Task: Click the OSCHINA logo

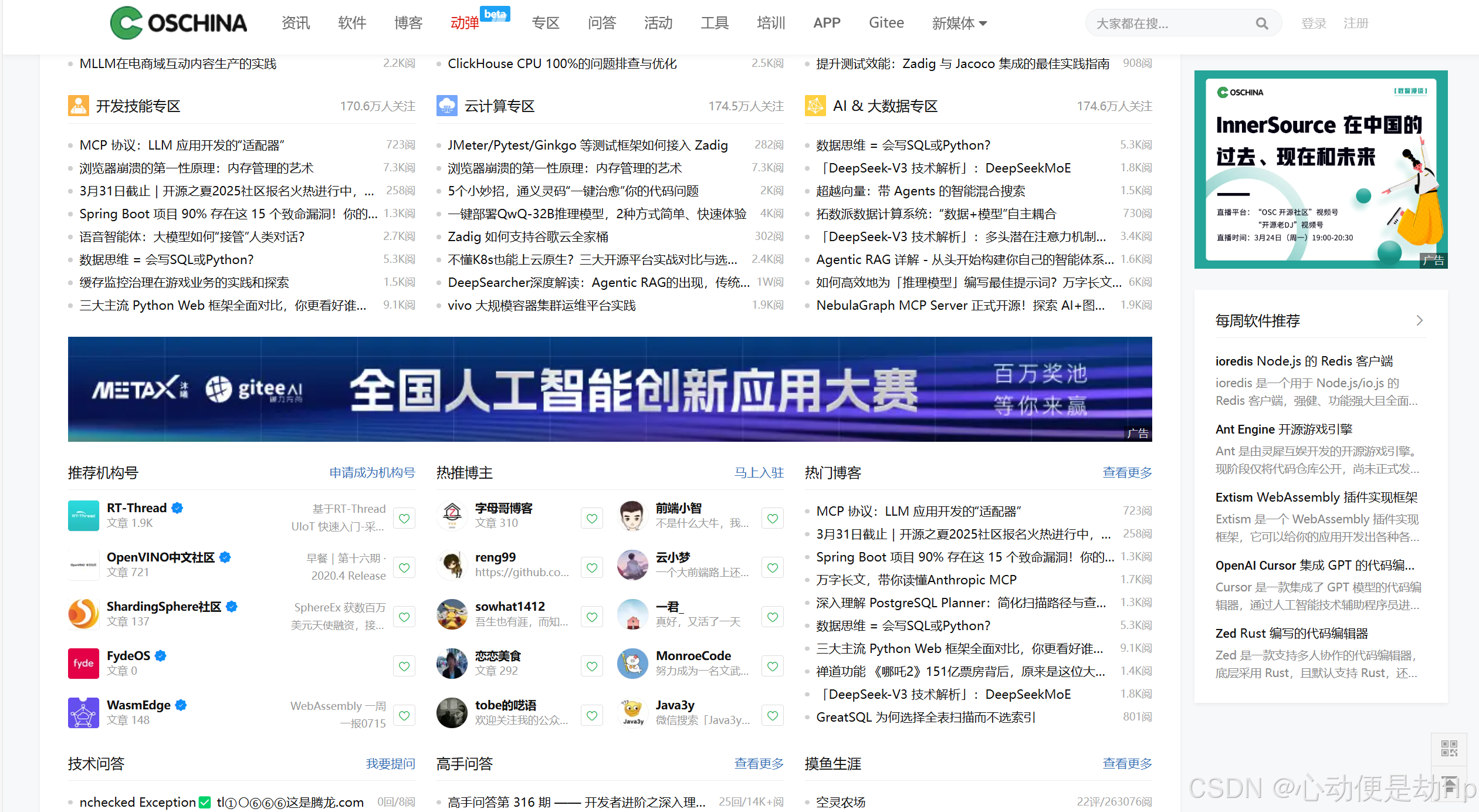Action: 178,23
